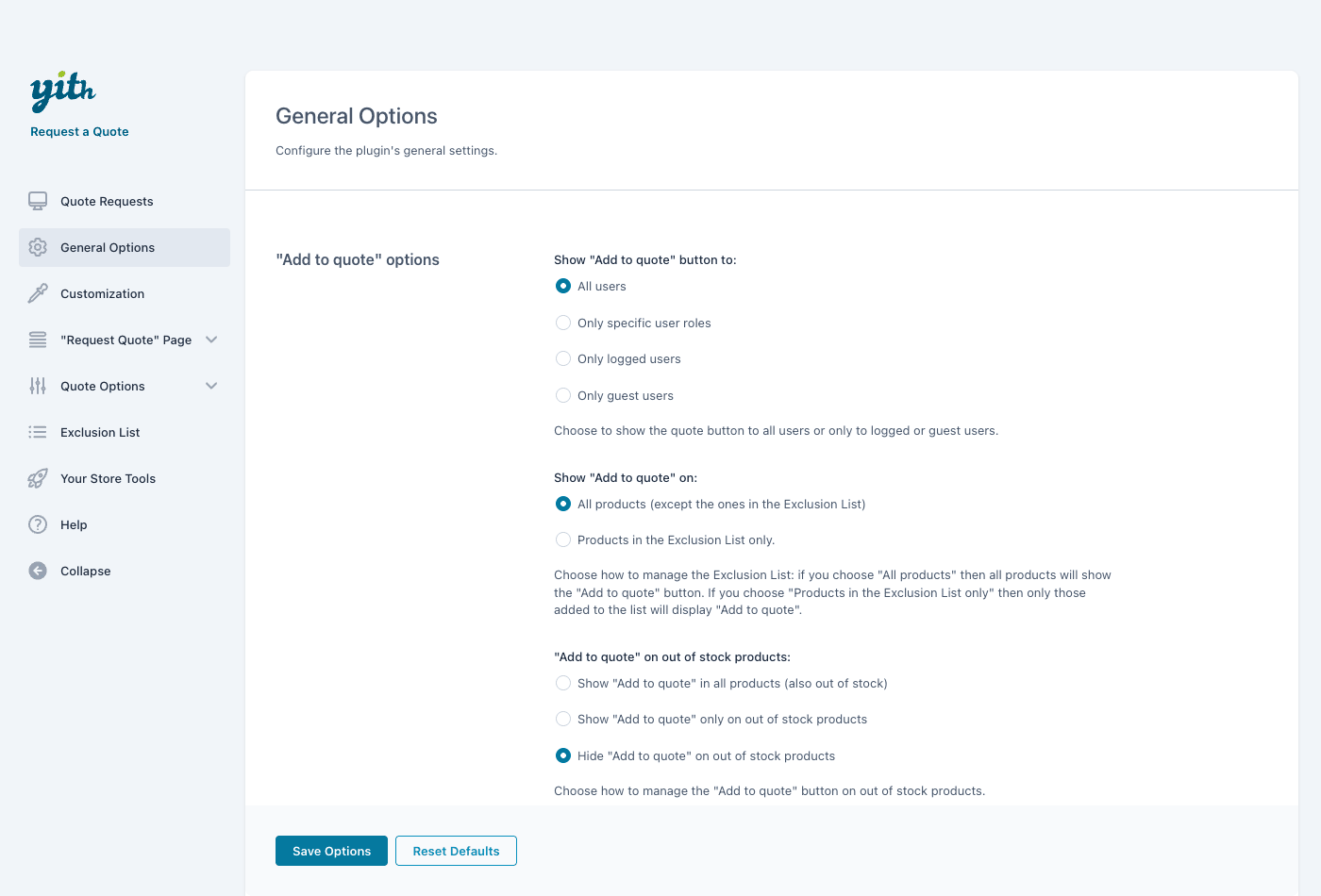Click the Quote Options sliders icon
The height and width of the screenshot is (896, 1321).
[x=38, y=386]
